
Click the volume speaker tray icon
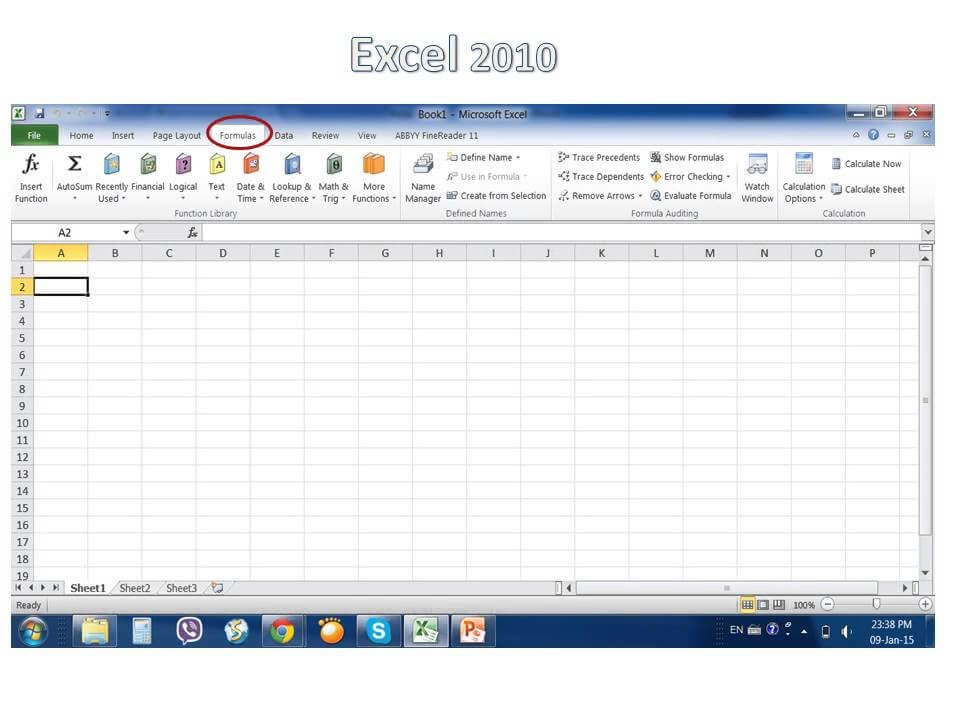[846, 631]
